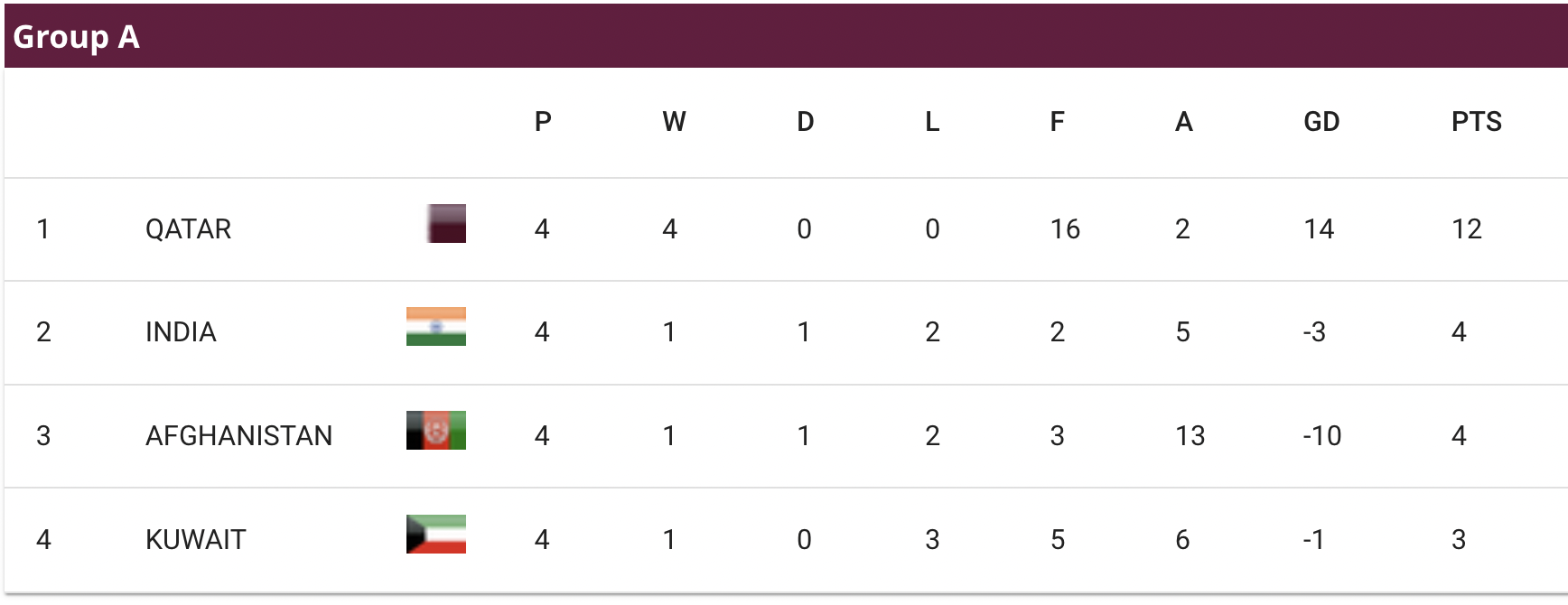Click the Kuwait flag icon

tap(436, 534)
